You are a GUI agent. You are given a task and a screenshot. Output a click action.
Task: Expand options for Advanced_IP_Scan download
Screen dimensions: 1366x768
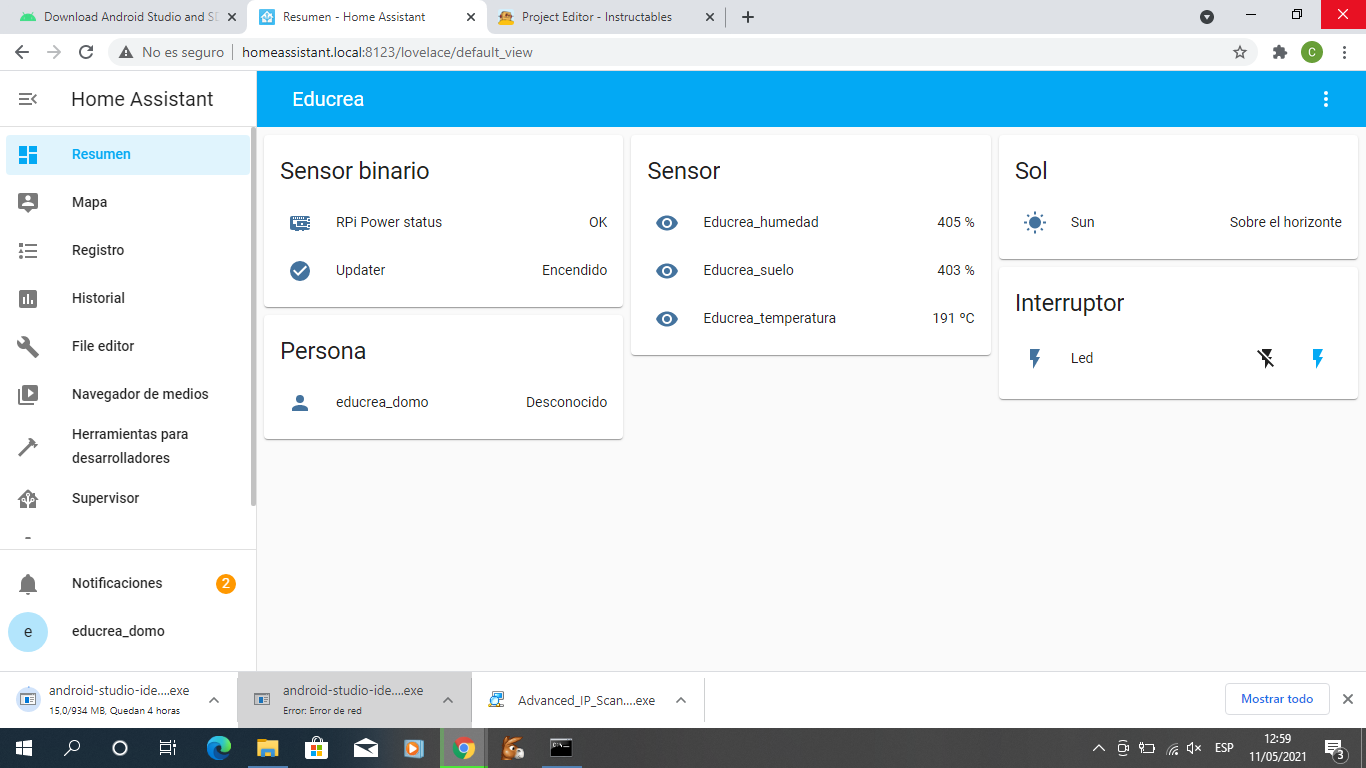pyautogui.click(x=681, y=700)
